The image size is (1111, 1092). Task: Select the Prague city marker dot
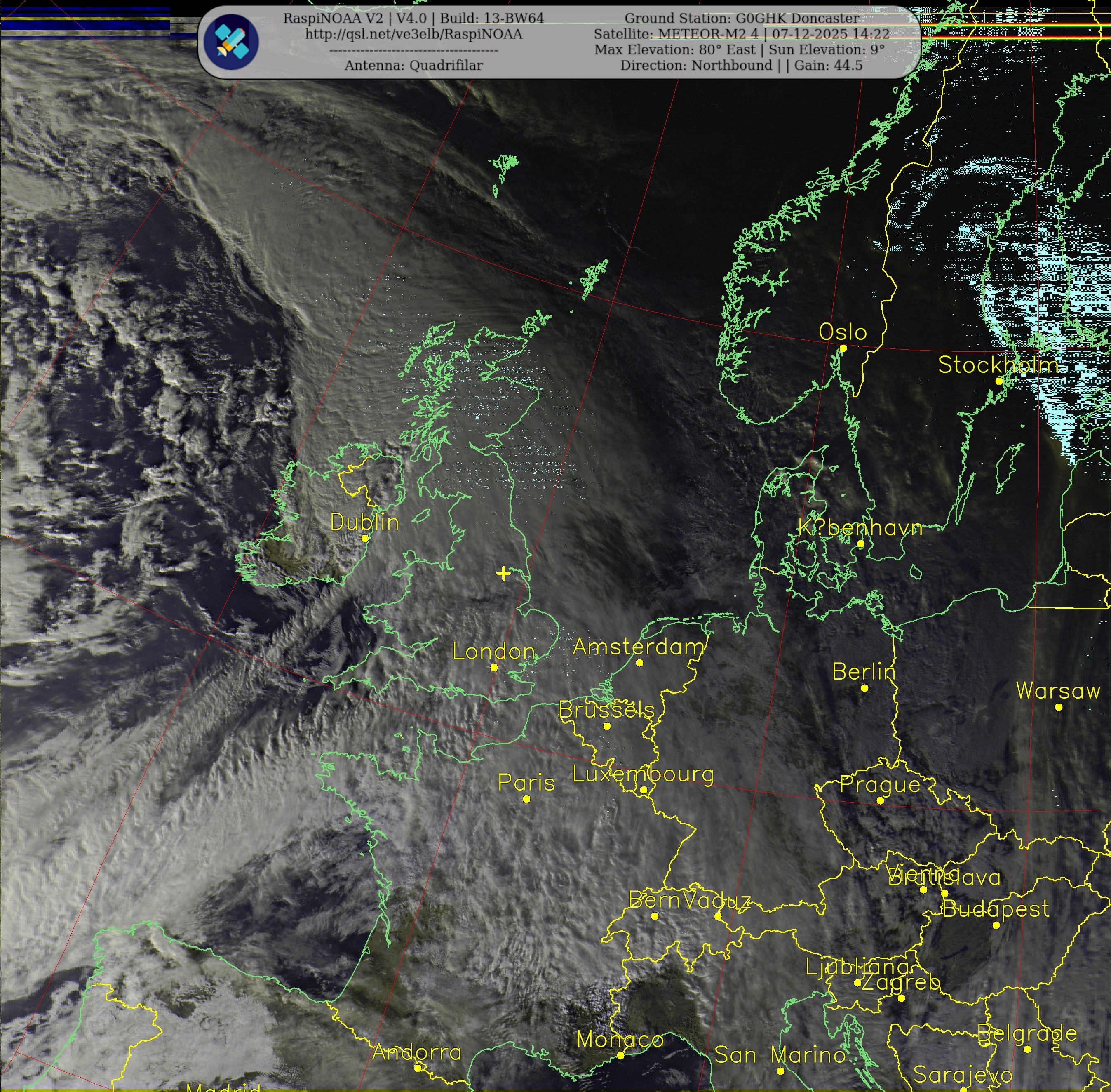[880, 800]
